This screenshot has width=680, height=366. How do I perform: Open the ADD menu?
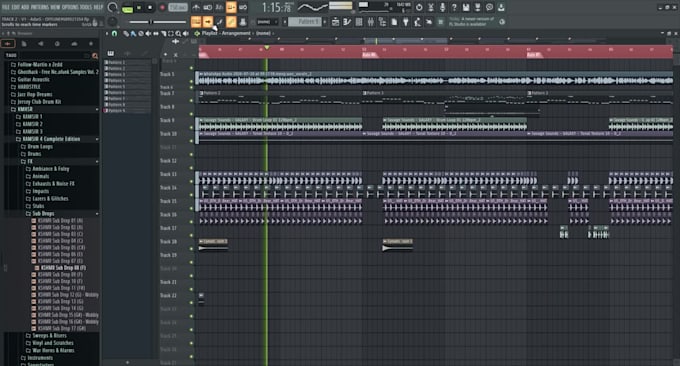click(26, 7)
